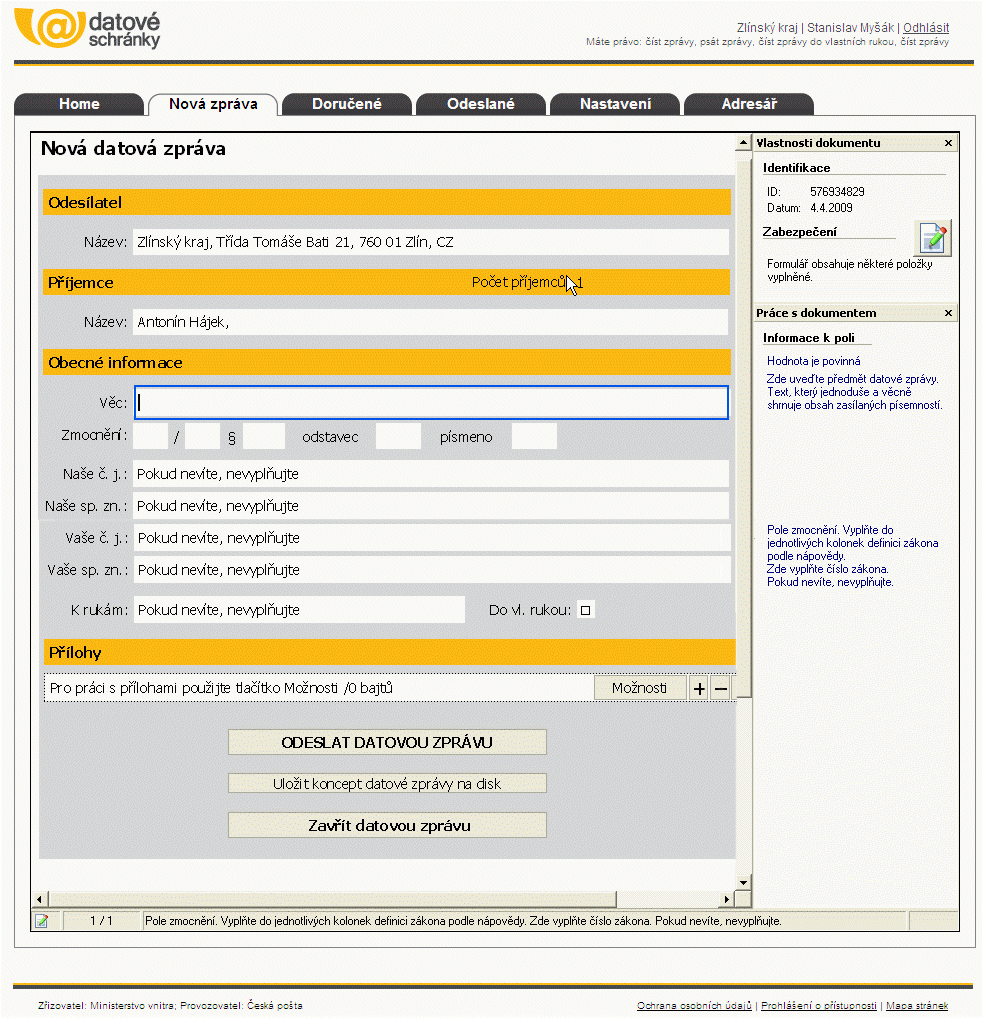Click the Datum value 4.4.2009
Viewport: 983px width, 1025px height.
point(831,208)
